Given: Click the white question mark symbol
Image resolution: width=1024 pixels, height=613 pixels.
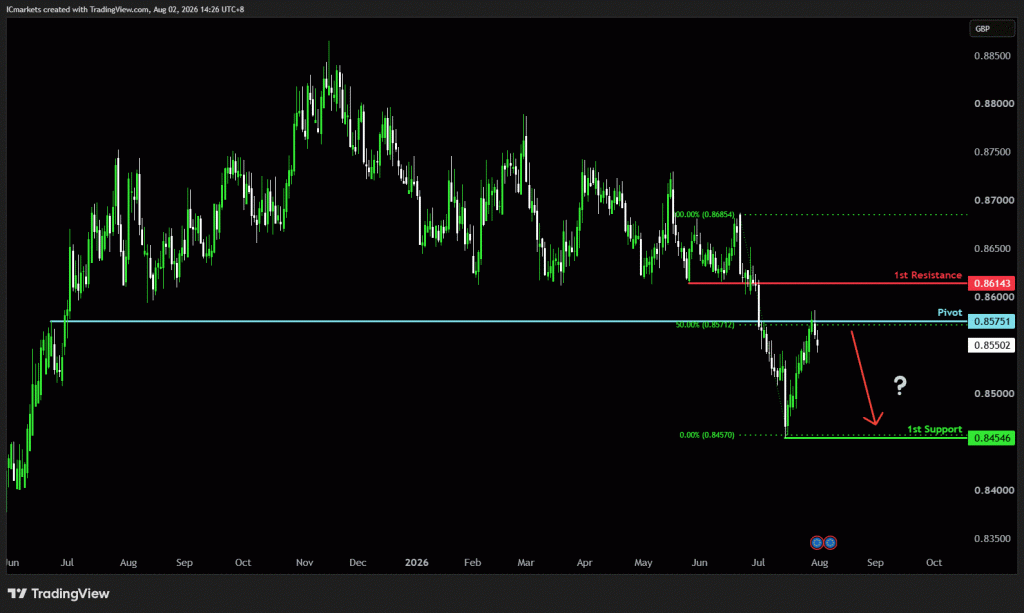Looking at the screenshot, I should [900, 386].
